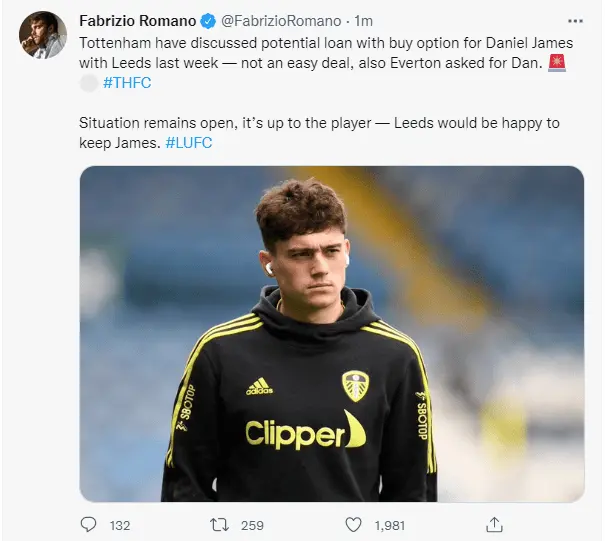Screen dimensions: 605x541
Task: Enlarge the Daniel James photo
Action: coord(331,333)
